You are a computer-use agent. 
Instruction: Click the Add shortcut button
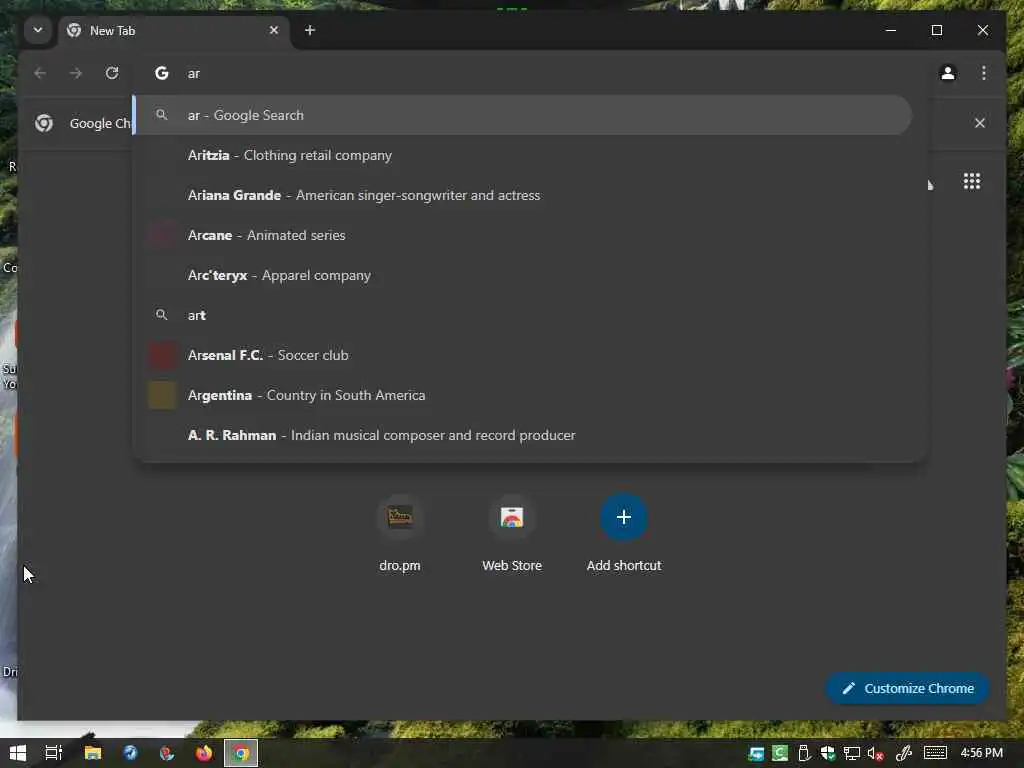[x=624, y=533]
